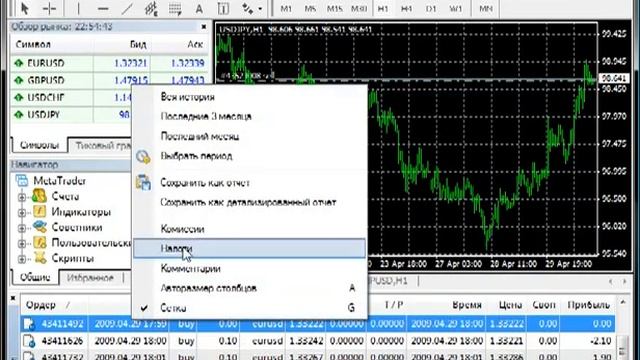640x360 pixels.
Task: Select order 43411492 row
Action: [318, 324]
